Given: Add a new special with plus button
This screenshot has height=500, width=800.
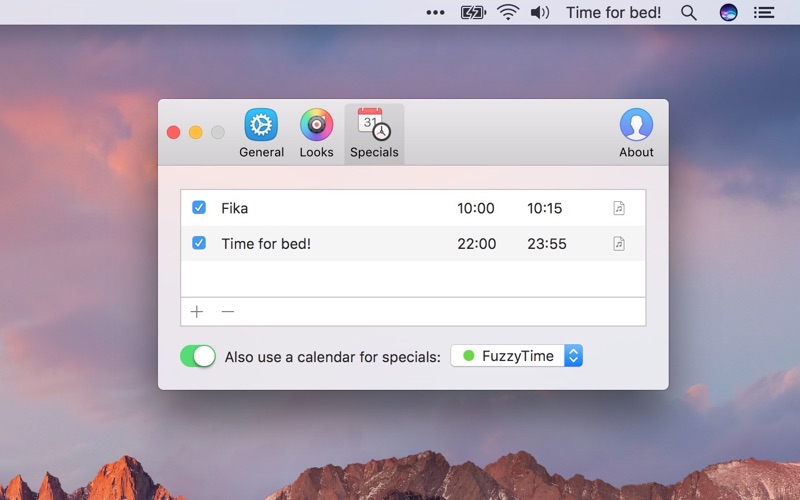Looking at the screenshot, I should coord(197,312).
